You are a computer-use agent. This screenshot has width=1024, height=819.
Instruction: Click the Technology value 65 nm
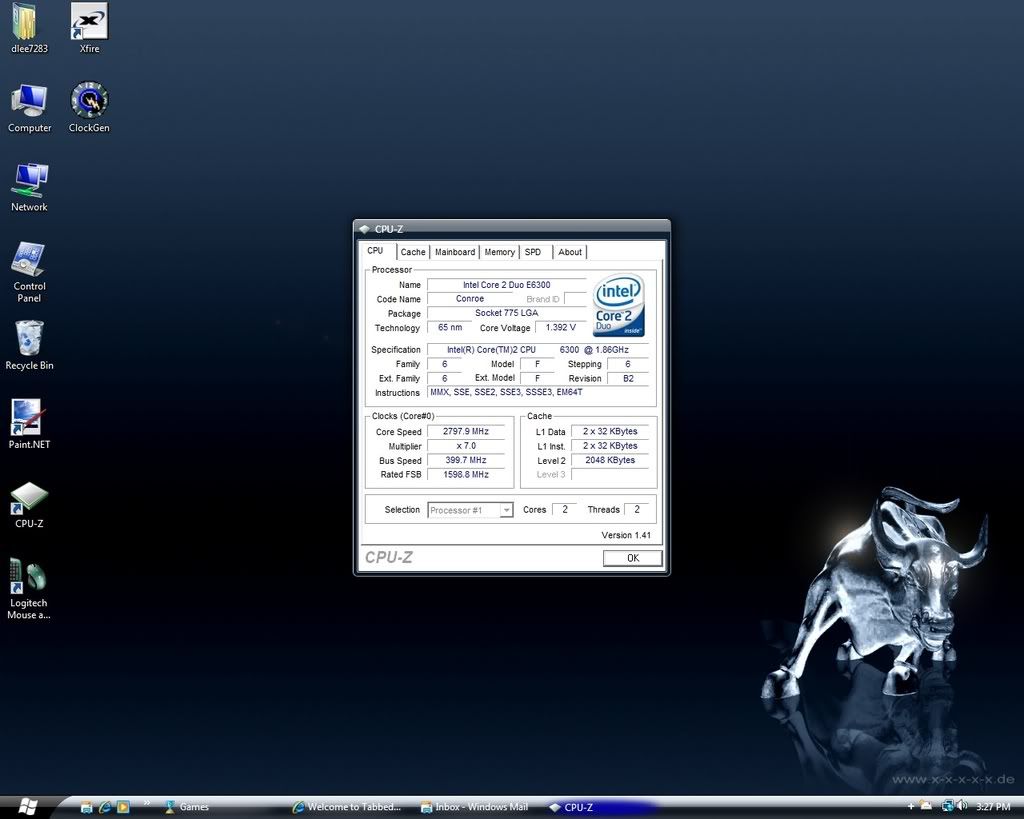[x=450, y=327]
